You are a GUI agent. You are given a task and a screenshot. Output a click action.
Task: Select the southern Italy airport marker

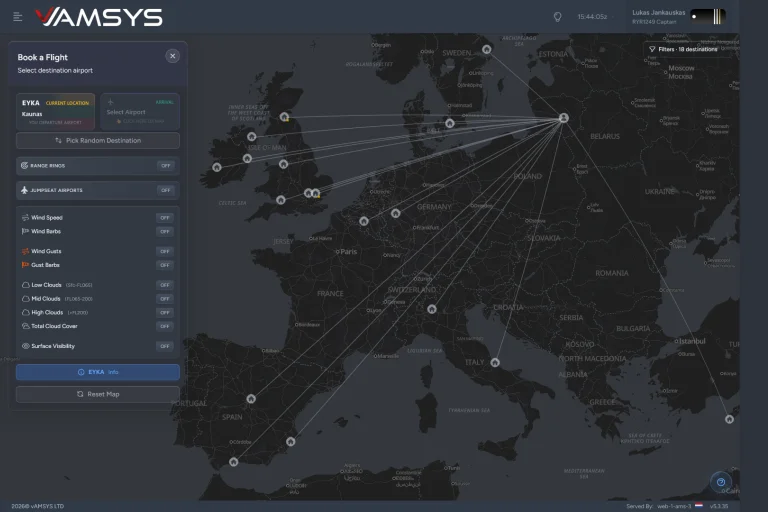[x=495, y=363]
